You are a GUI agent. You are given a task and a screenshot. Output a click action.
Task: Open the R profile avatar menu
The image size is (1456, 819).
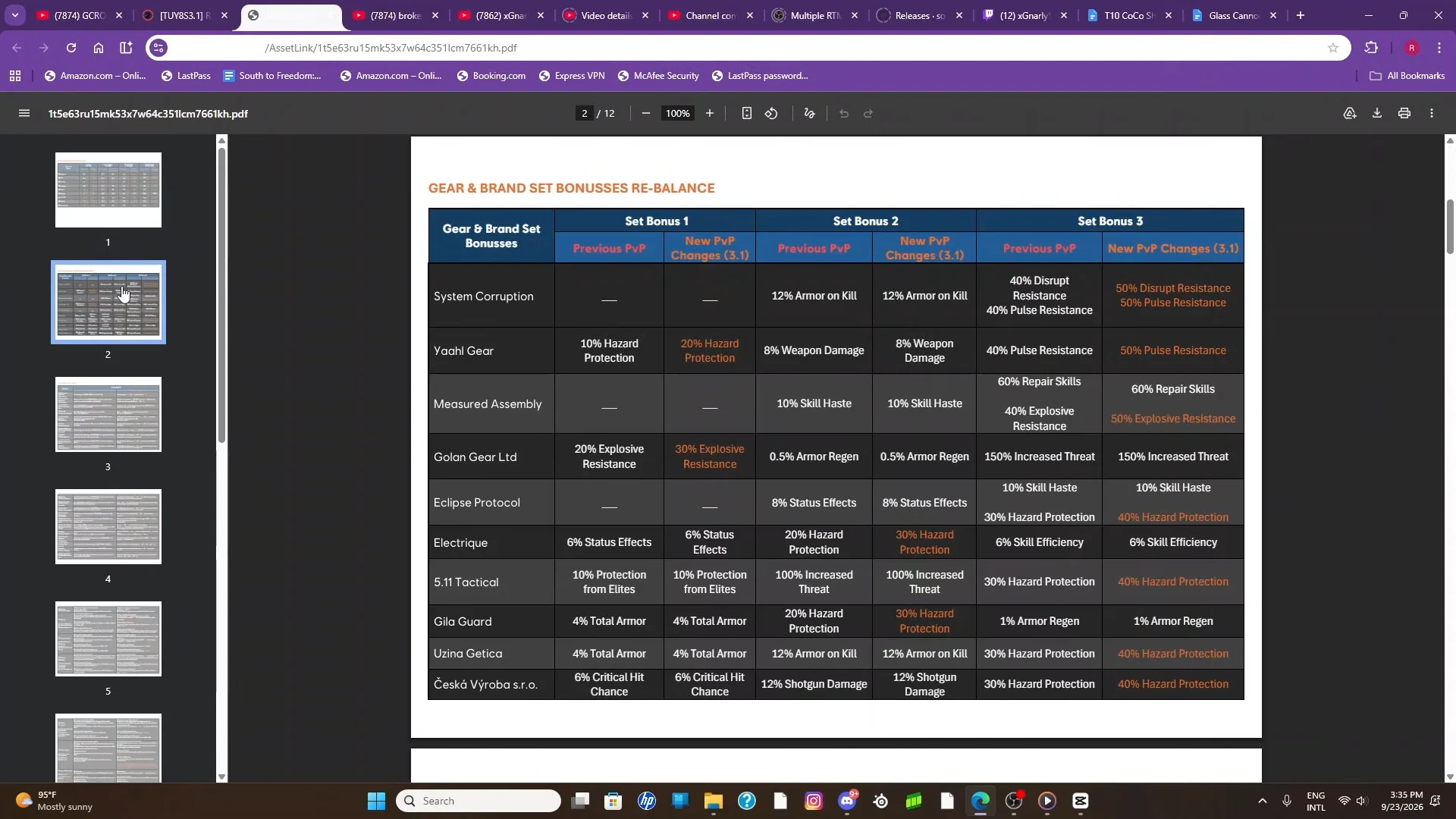(1412, 48)
